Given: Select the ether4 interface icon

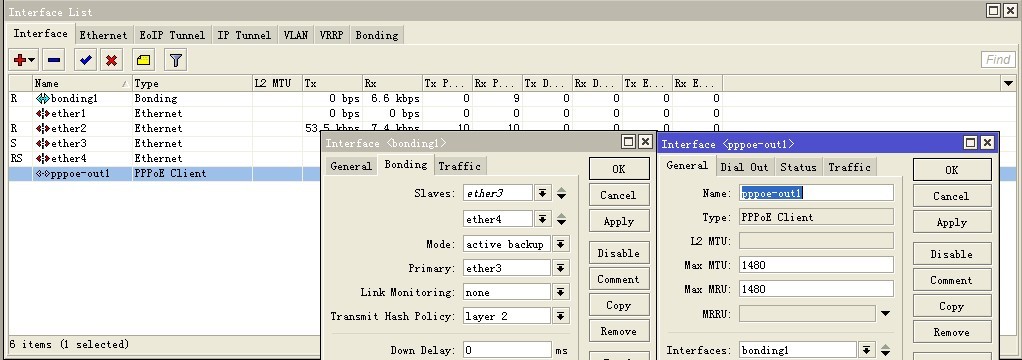Looking at the screenshot, I should pos(42,158).
